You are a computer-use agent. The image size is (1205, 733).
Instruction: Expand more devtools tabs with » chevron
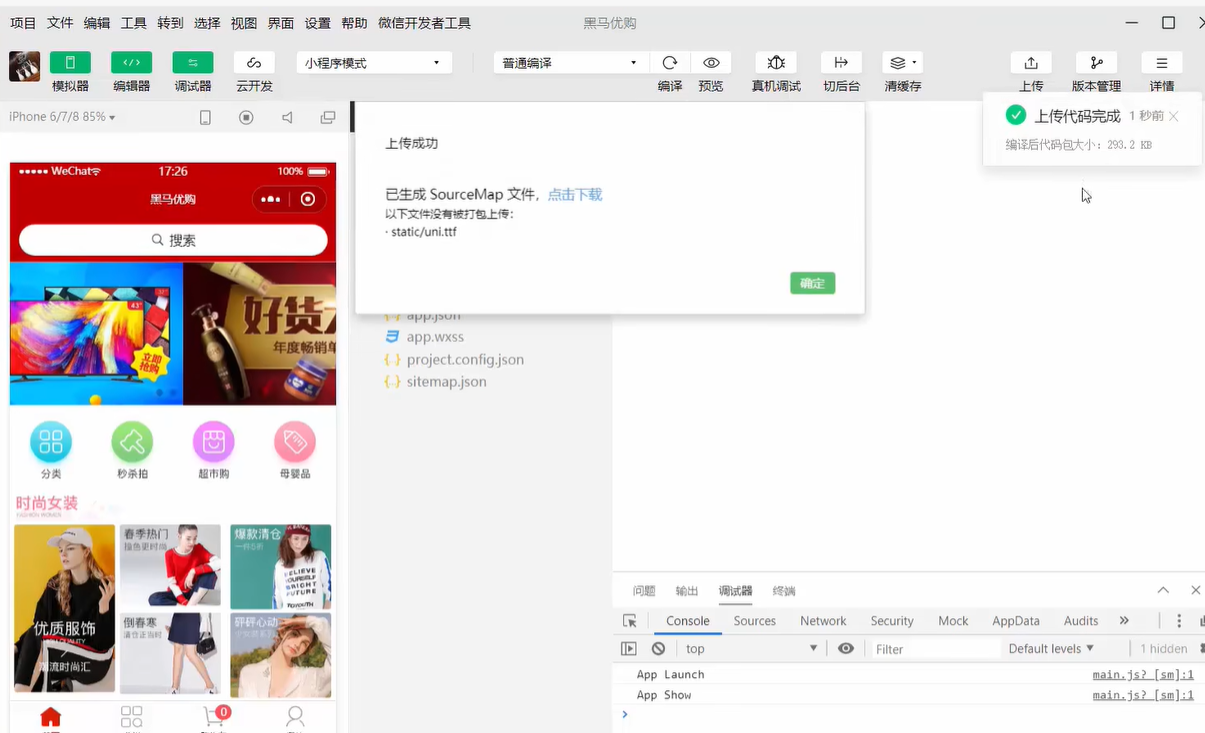click(x=1124, y=621)
